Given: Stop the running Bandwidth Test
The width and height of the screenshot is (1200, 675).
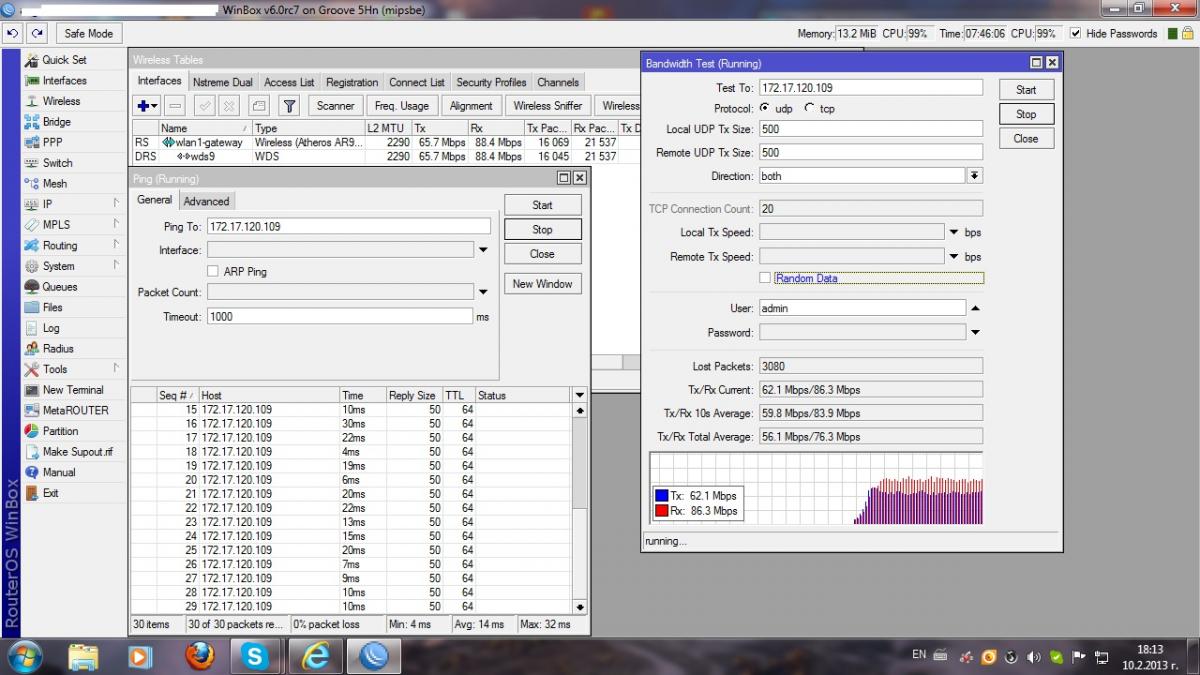Looking at the screenshot, I should click(1026, 114).
